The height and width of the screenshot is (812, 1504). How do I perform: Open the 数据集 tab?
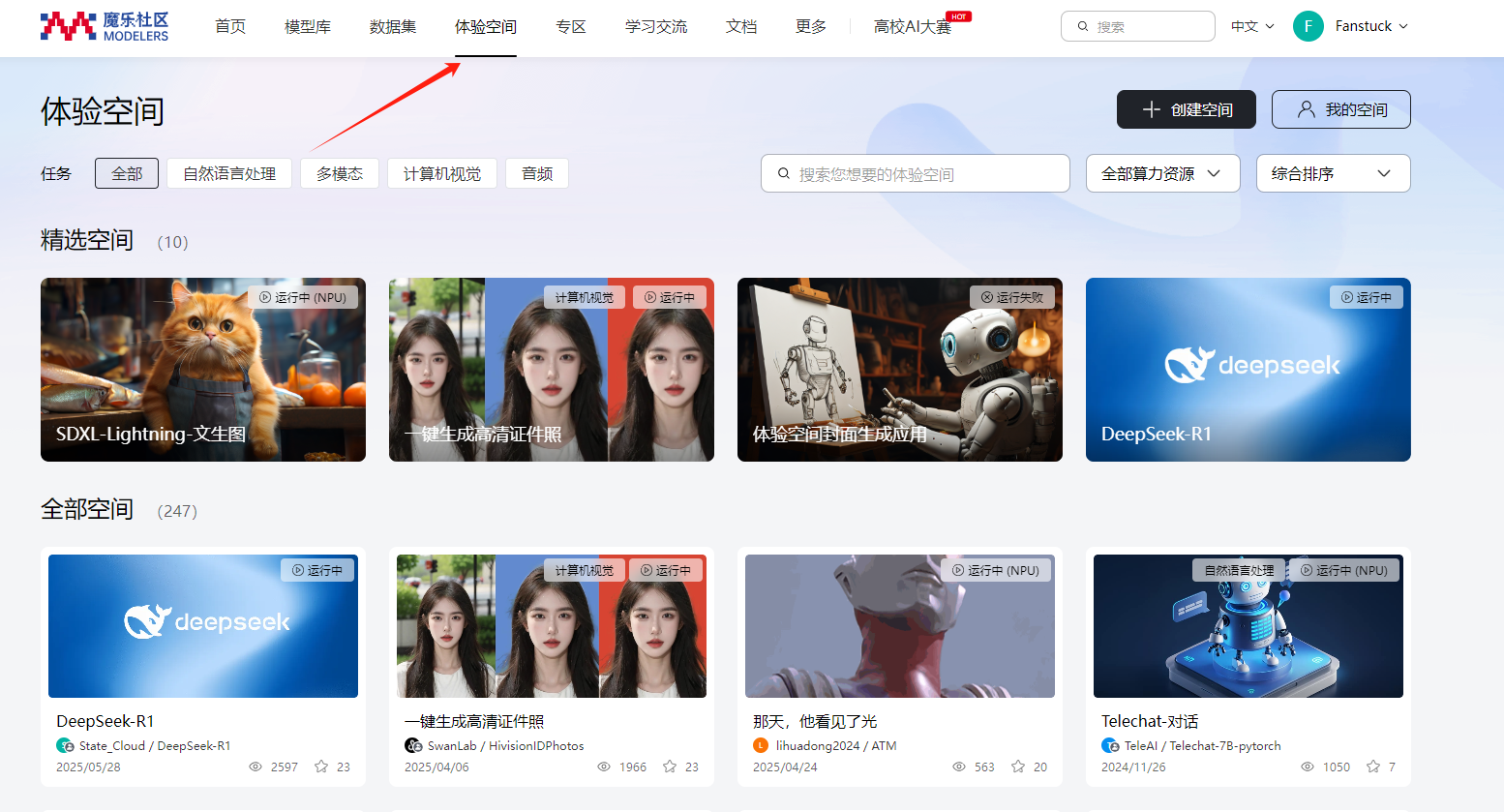(x=393, y=26)
